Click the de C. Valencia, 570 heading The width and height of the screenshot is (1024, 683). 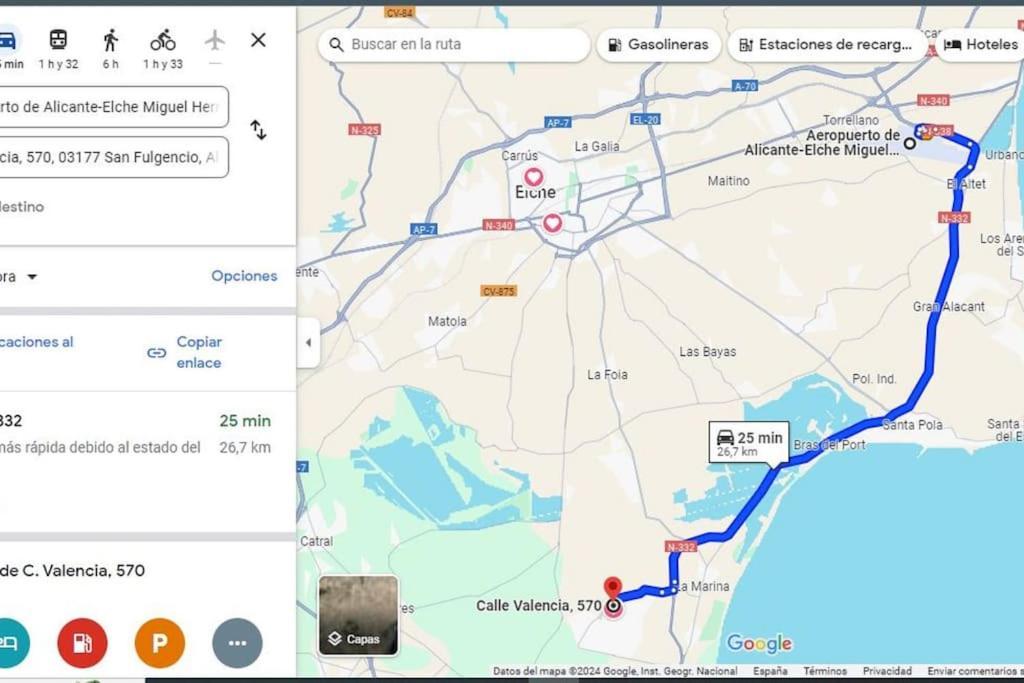[72, 571]
